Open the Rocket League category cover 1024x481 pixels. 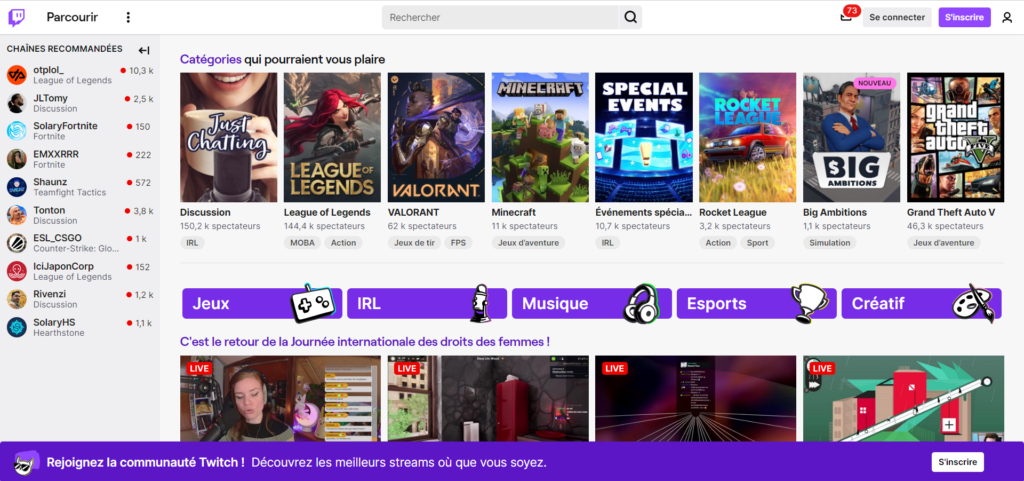click(x=748, y=137)
